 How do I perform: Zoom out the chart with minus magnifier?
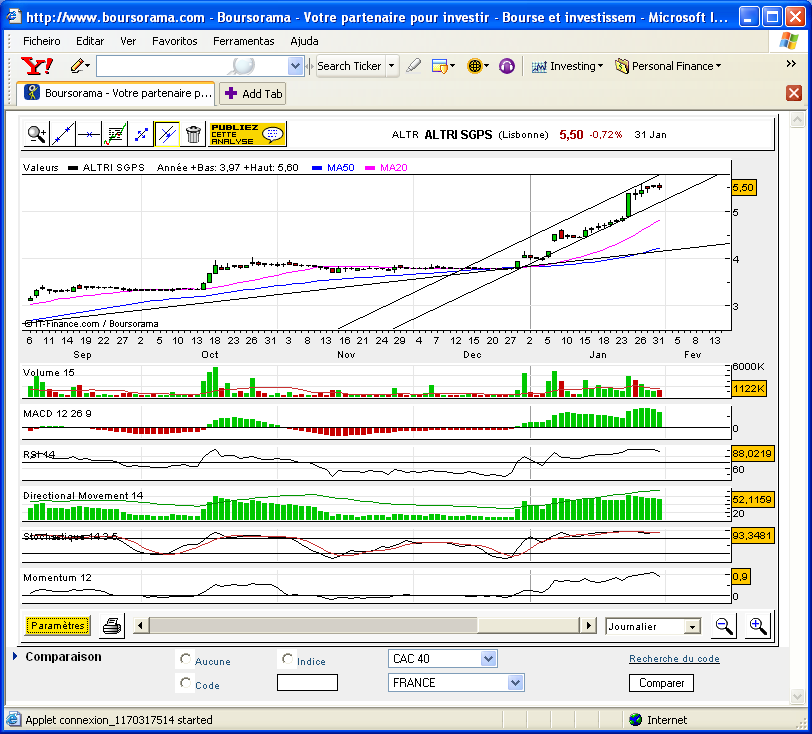(724, 626)
